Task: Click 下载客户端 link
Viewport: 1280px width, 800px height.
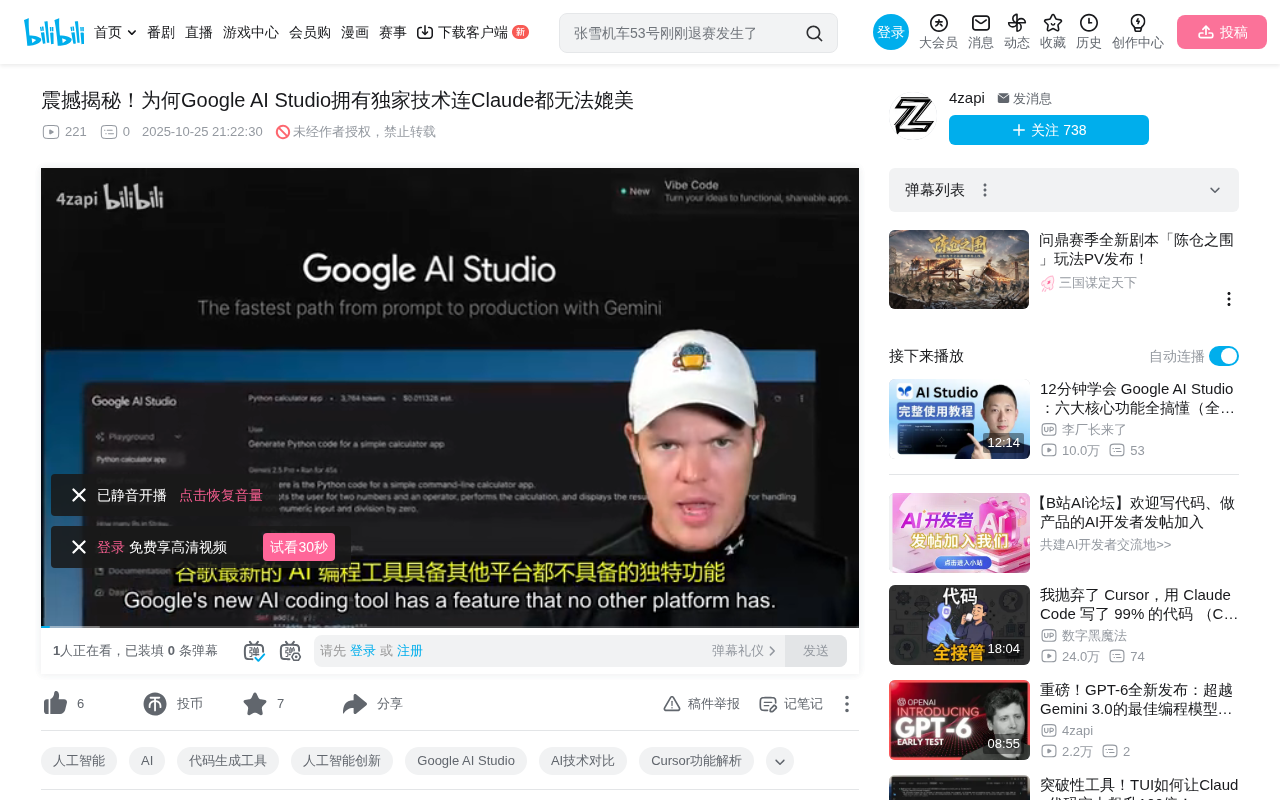Action: 472,32
